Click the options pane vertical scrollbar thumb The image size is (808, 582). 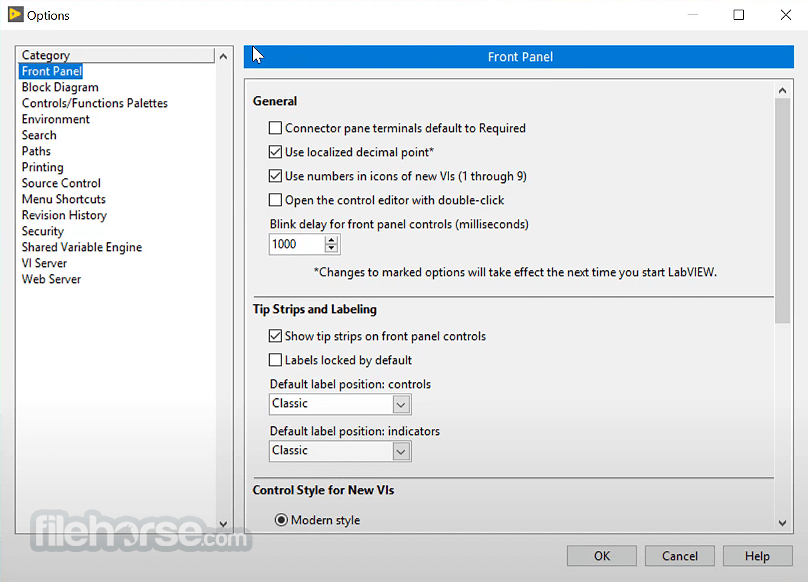coord(782,210)
